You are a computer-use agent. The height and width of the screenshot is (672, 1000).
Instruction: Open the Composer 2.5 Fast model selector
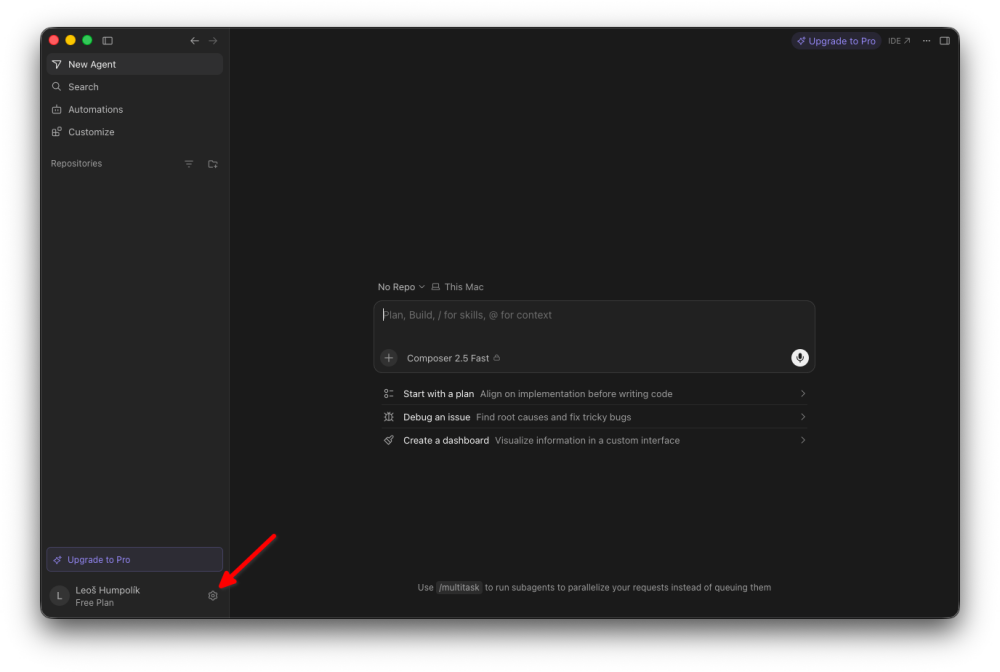(453, 358)
